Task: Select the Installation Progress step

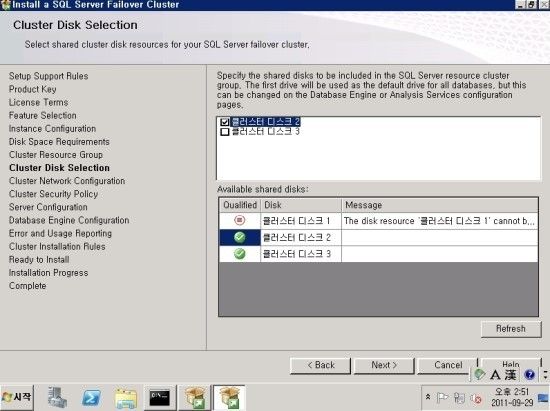Action: [48, 273]
